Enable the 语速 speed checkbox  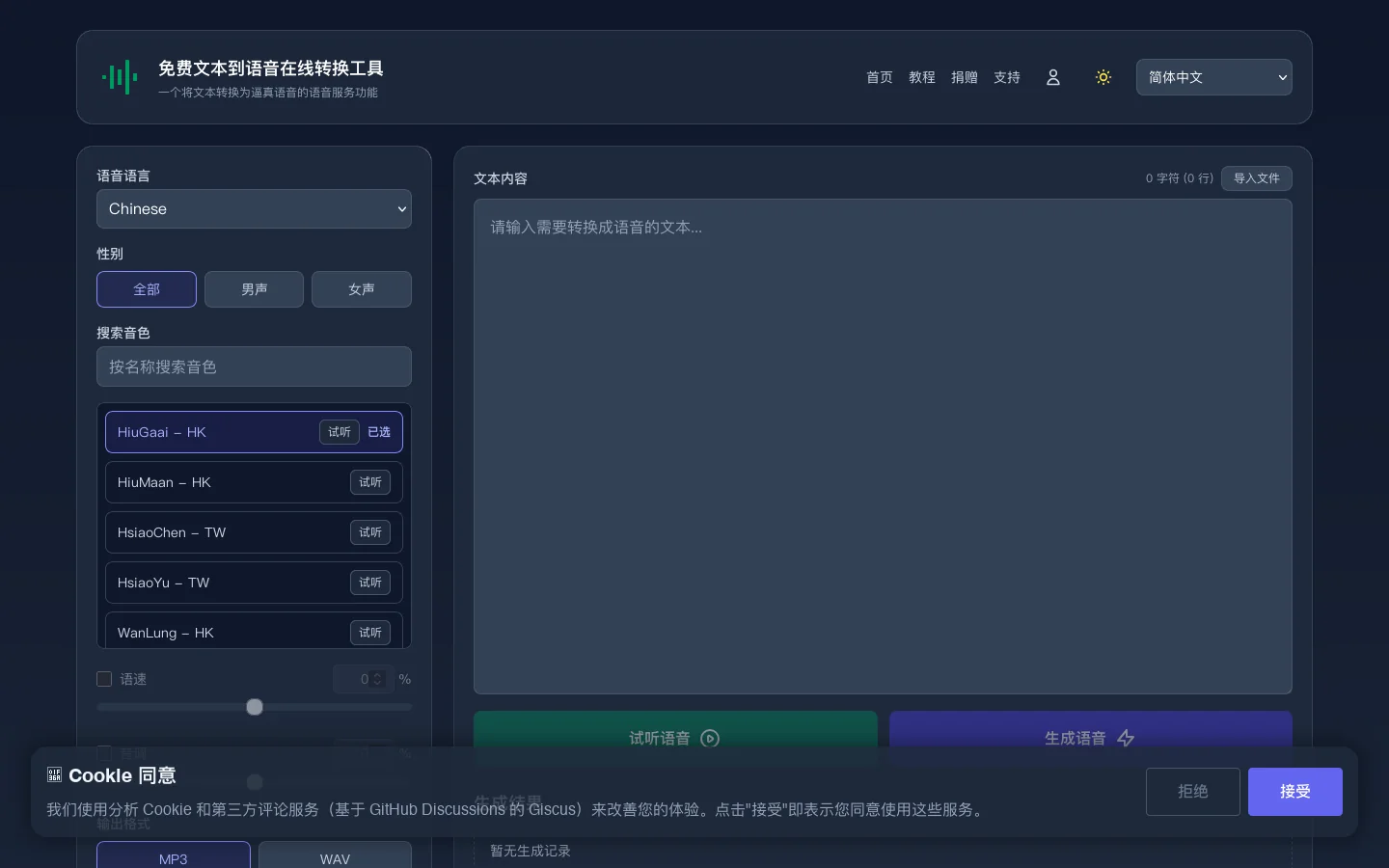tap(104, 679)
